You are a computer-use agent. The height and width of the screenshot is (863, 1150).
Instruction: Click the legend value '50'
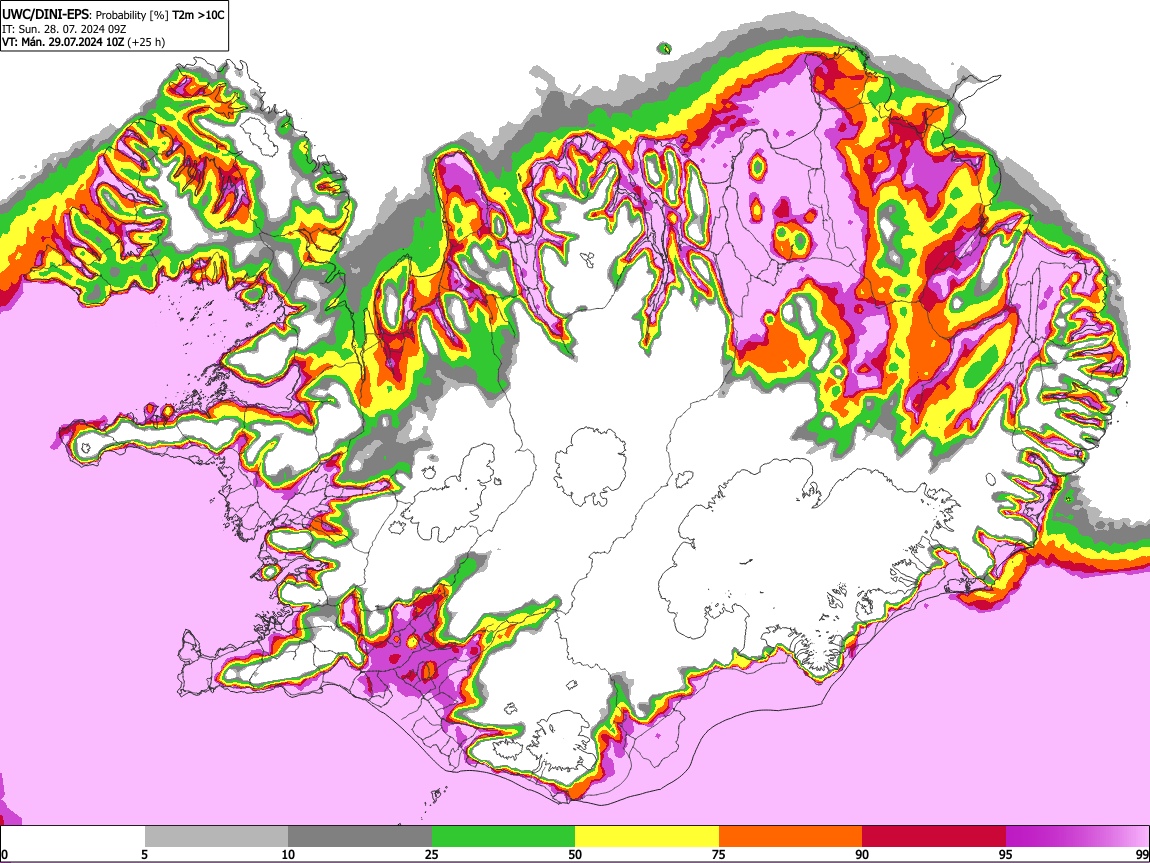575,855
